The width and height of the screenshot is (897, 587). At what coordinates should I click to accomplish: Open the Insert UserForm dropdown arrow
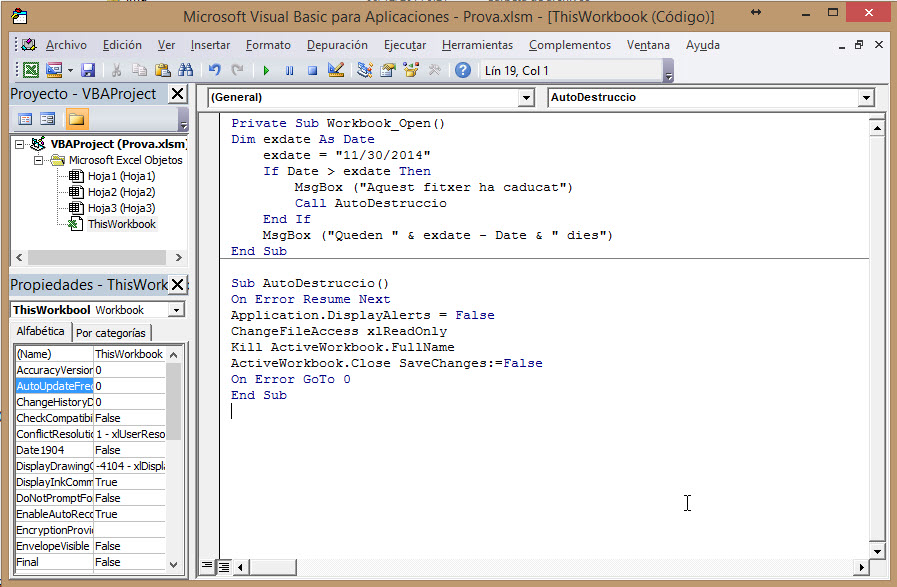pyautogui.click(x=70, y=70)
